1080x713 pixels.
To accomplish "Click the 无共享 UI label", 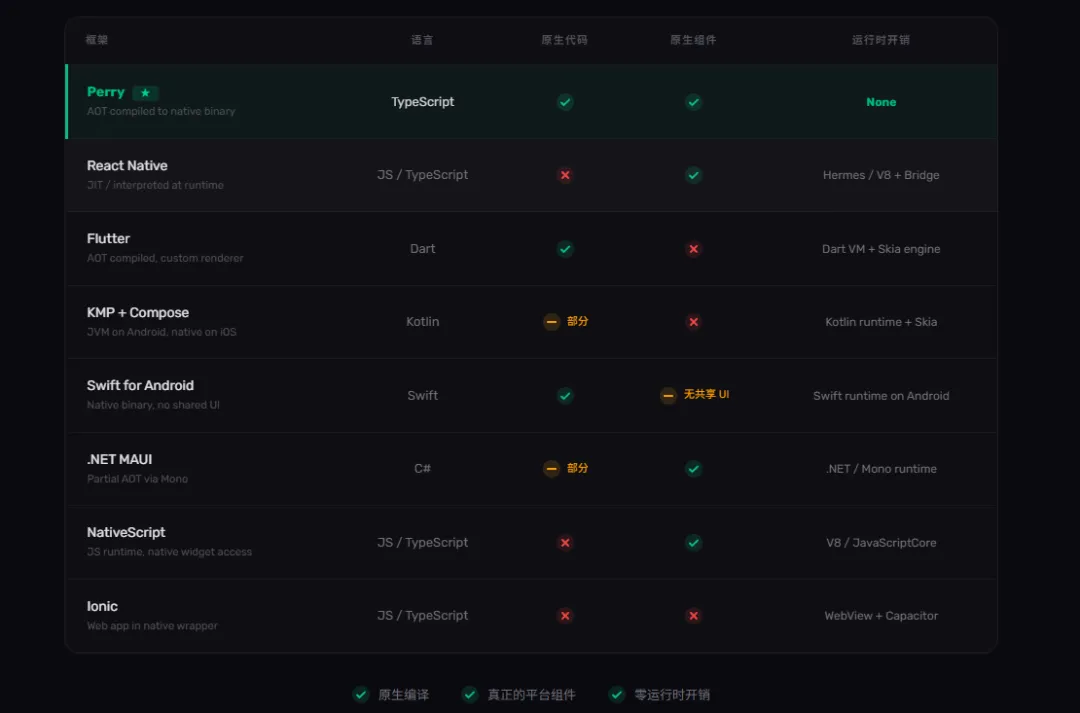I will pos(706,395).
